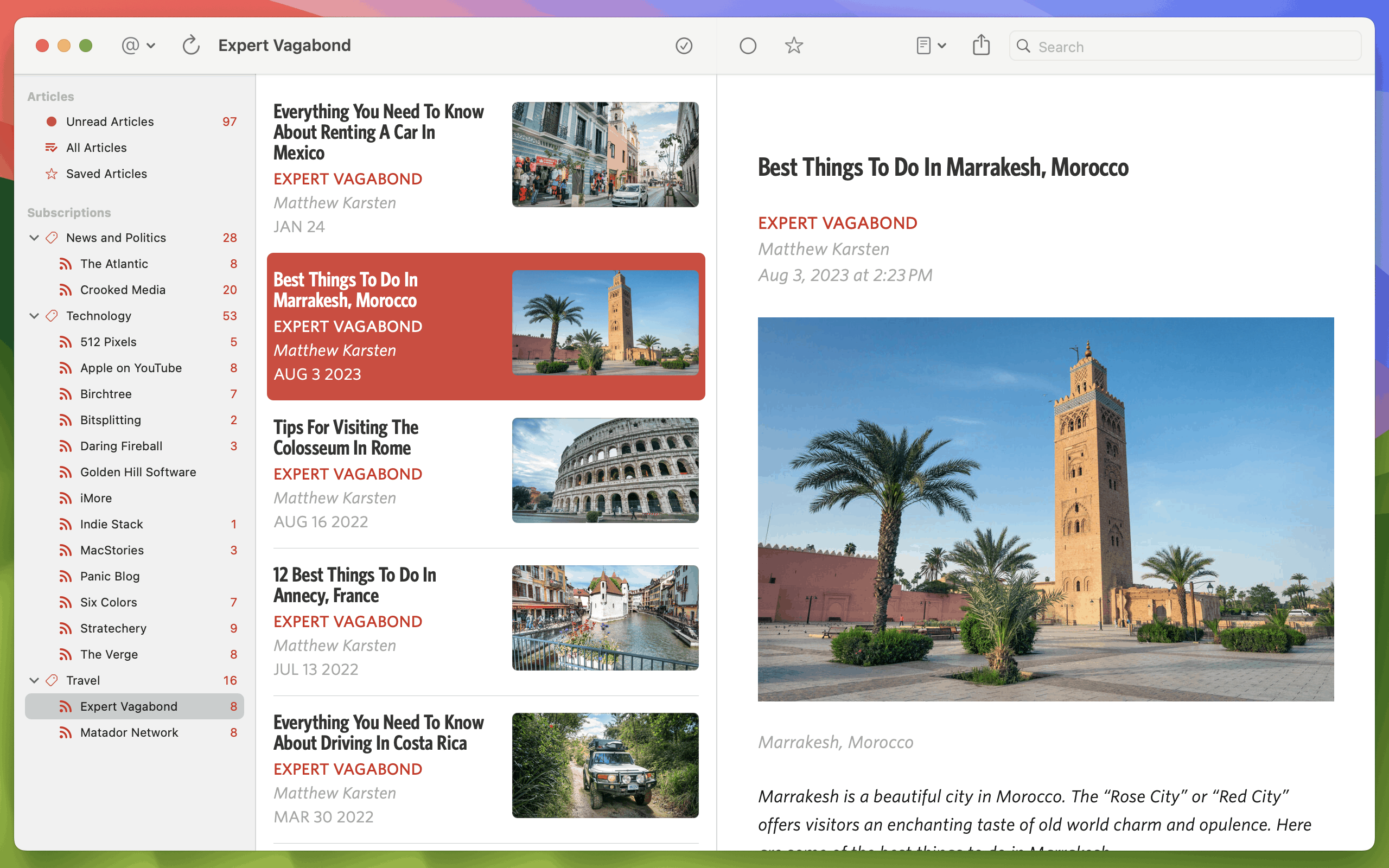This screenshot has height=868, width=1389.
Task: Click The Verge feed icon
Action: point(66,654)
